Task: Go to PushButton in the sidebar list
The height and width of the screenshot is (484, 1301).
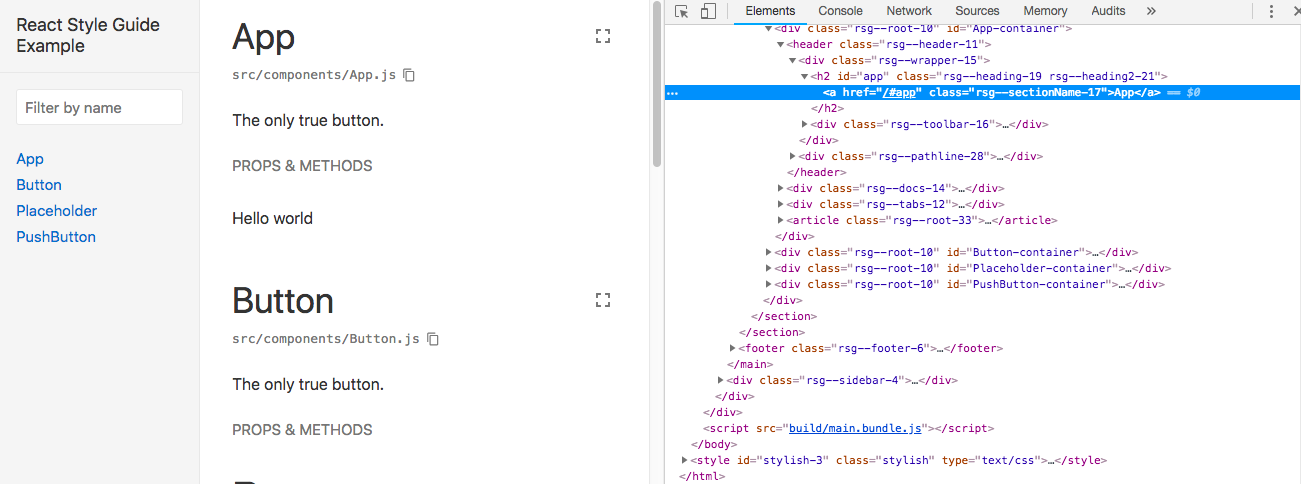Action: 56,237
